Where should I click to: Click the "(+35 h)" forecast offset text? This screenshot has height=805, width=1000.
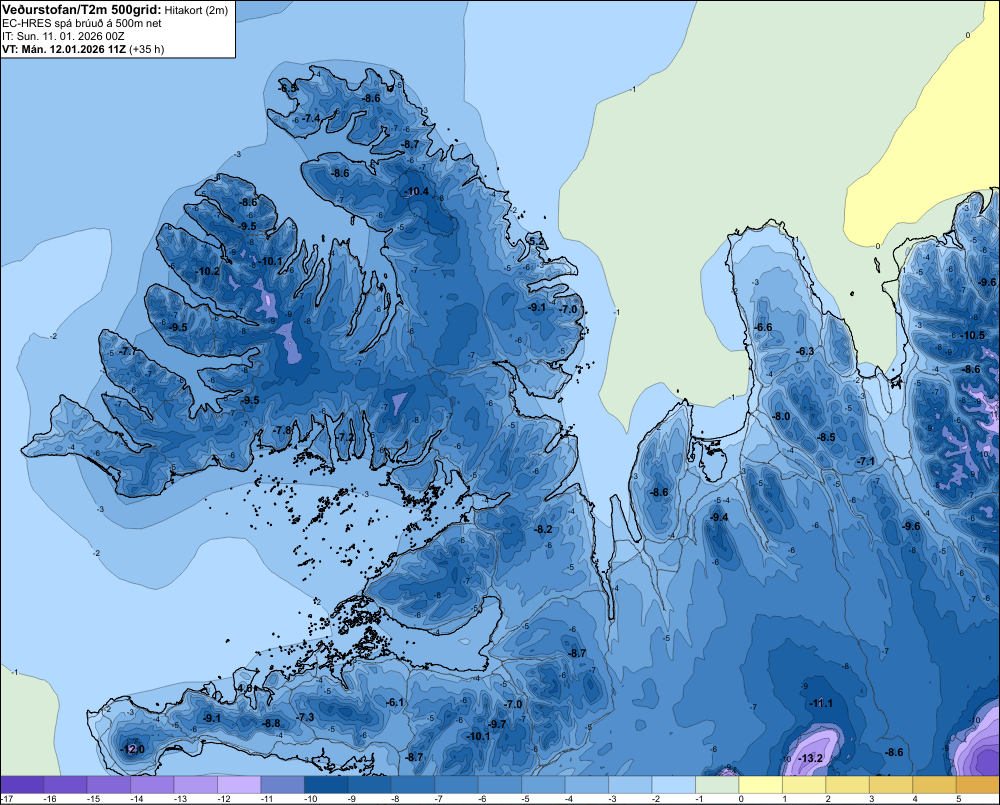click(x=147, y=49)
